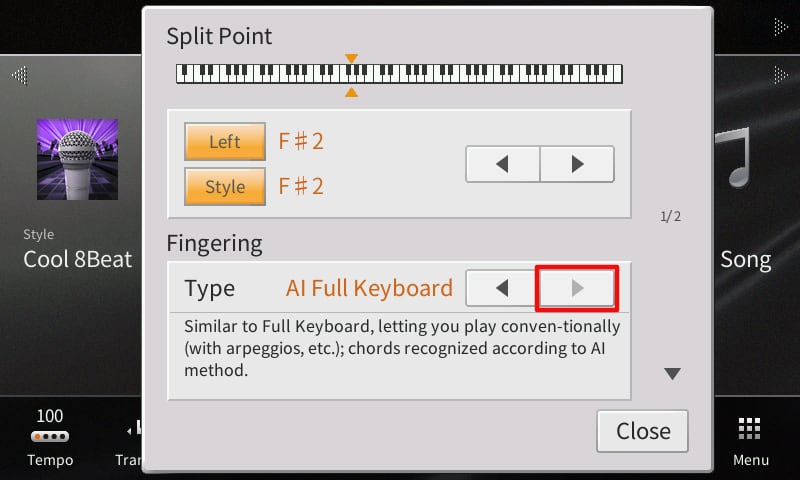
Task: Move split point one key lower
Action: pyautogui.click(x=503, y=164)
